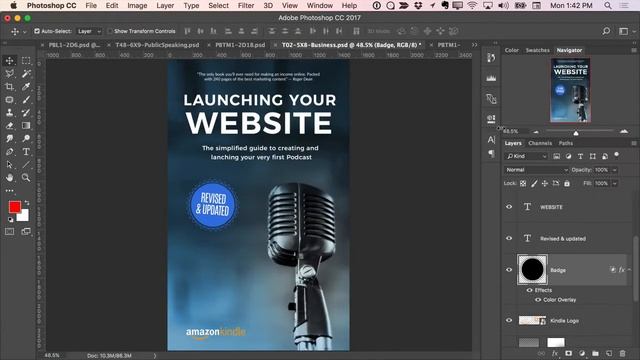Open the History panel icon
The height and width of the screenshot is (360, 640).
coord(491,58)
